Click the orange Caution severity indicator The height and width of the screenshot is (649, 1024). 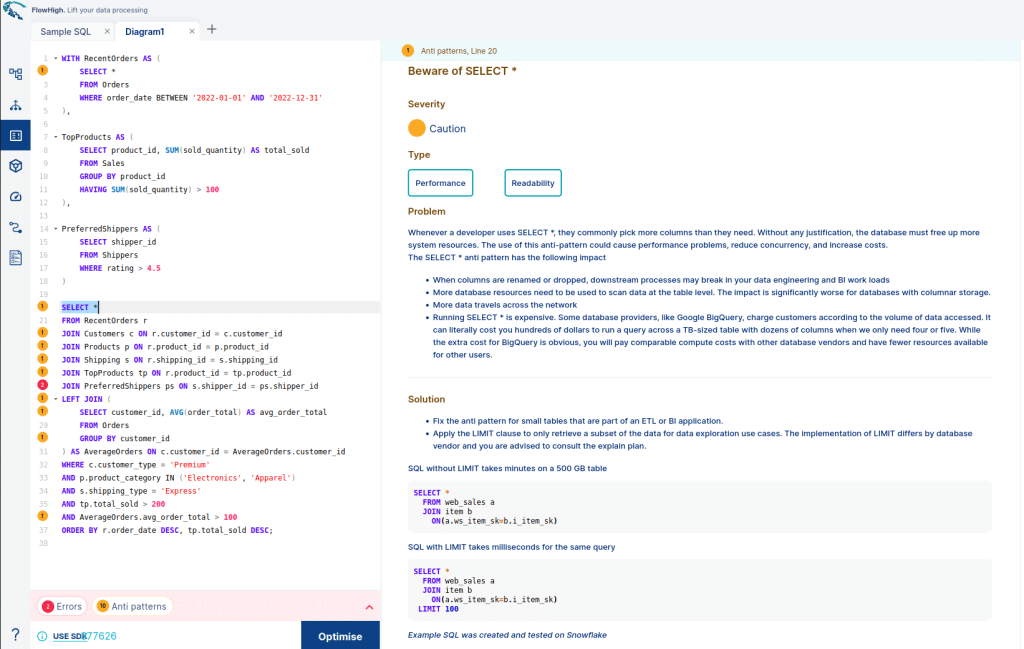417,128
